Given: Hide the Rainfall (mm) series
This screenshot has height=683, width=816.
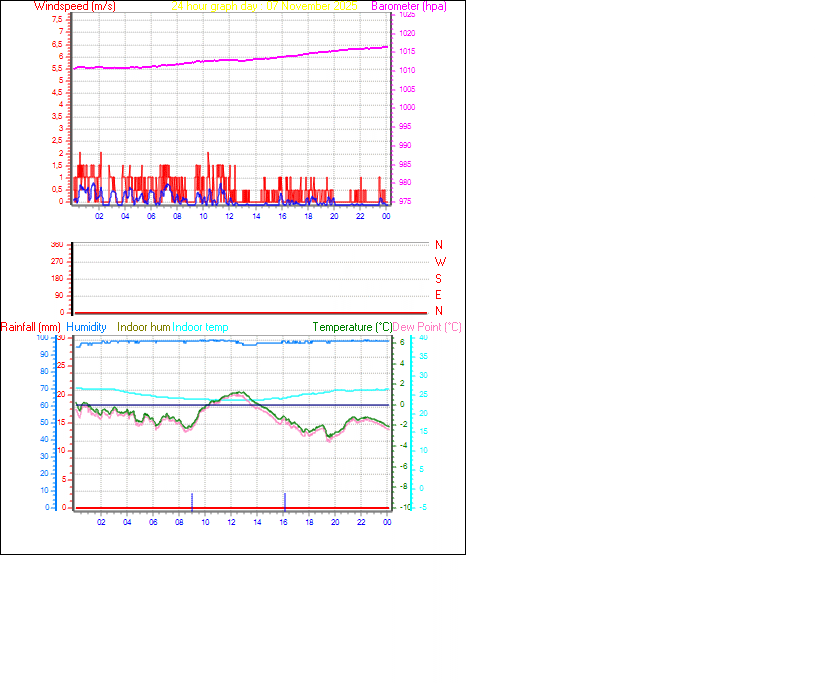Looking at the screenshot, I should (30, 327).
